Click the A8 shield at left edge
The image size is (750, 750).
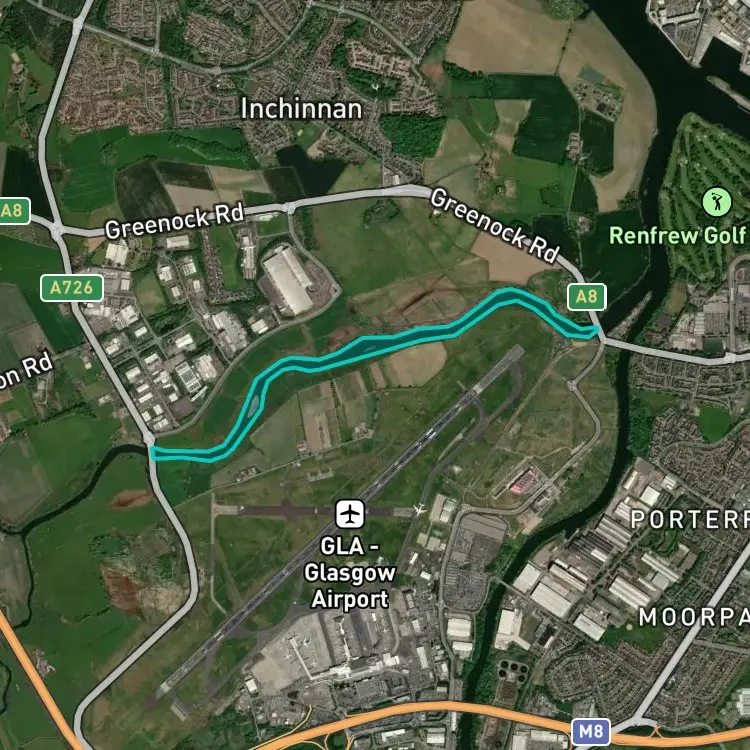tap(14, 210)
